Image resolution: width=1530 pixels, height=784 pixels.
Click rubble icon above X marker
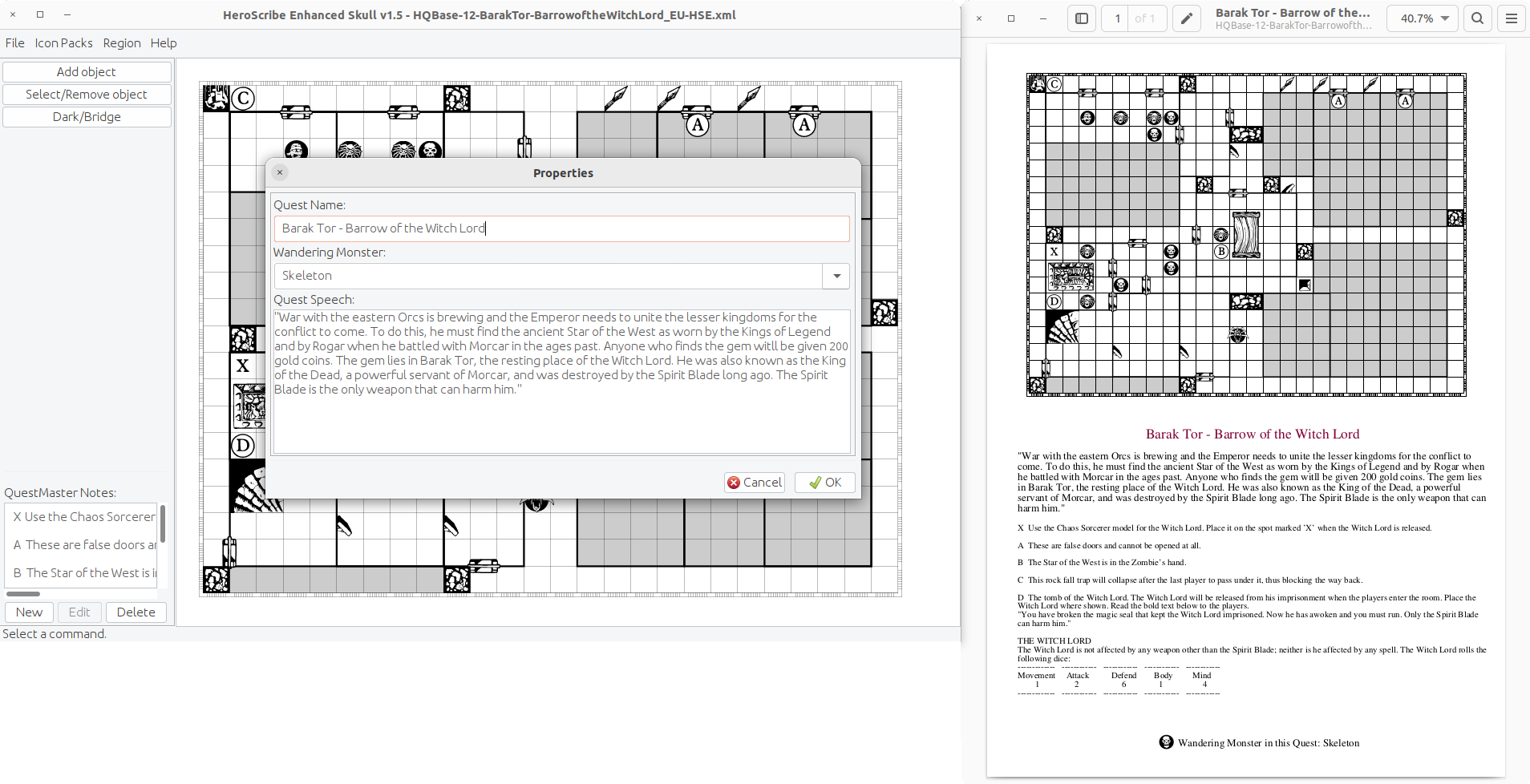click(243, 339)
